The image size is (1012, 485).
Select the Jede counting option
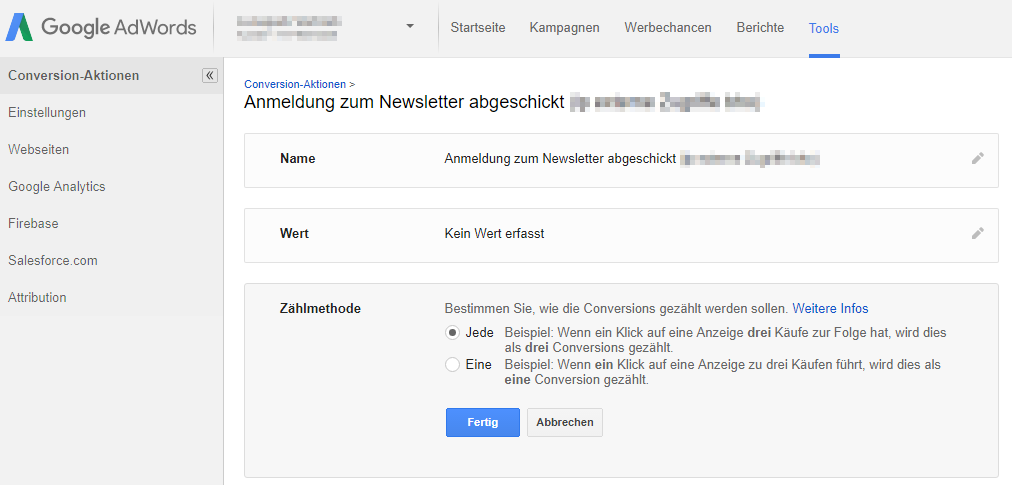click(x=452, y=333)
